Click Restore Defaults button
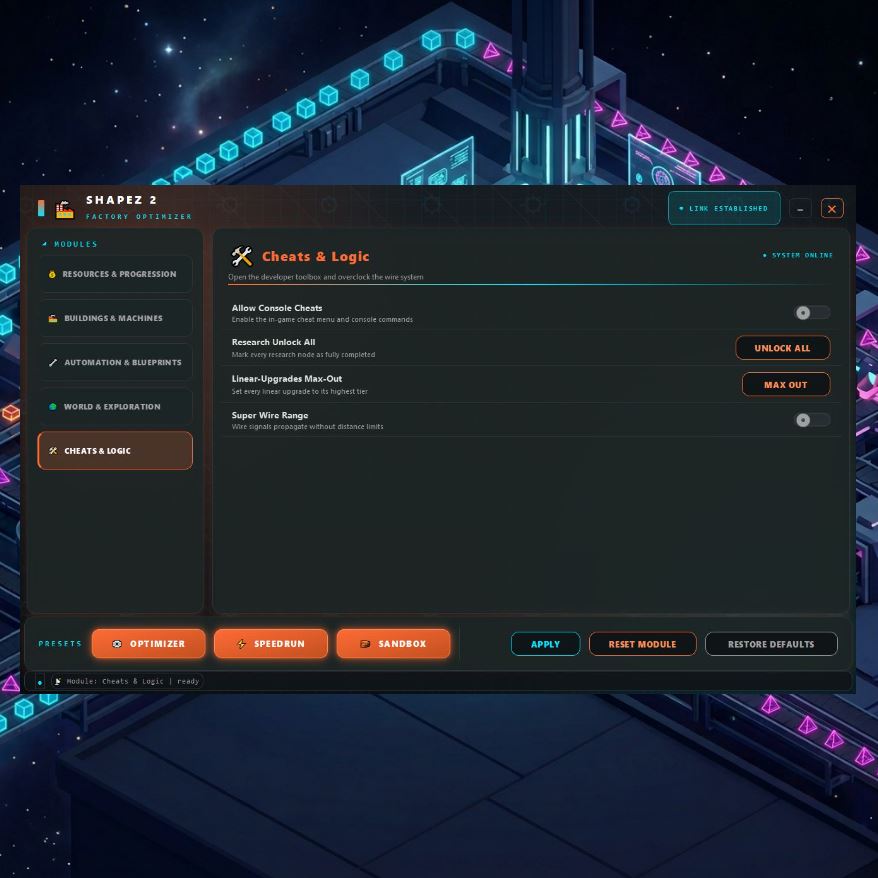The height and width of the screenshot is (878, 878). 771,645
